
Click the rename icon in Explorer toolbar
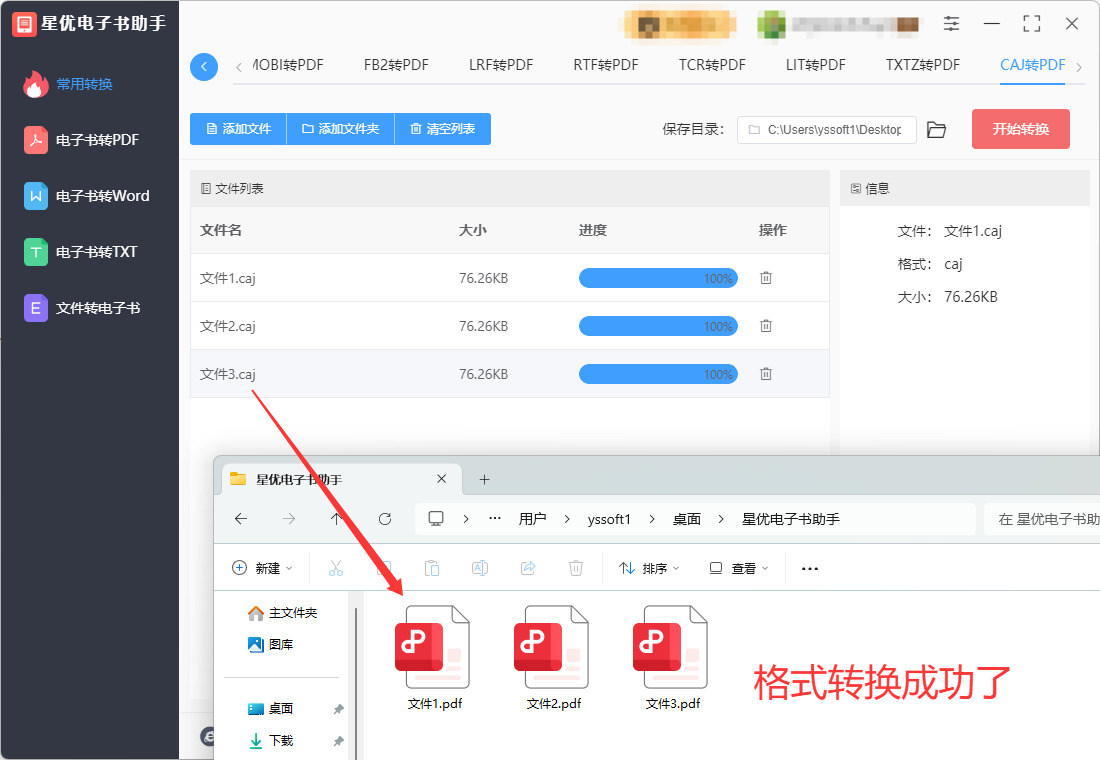click(480, 568)
